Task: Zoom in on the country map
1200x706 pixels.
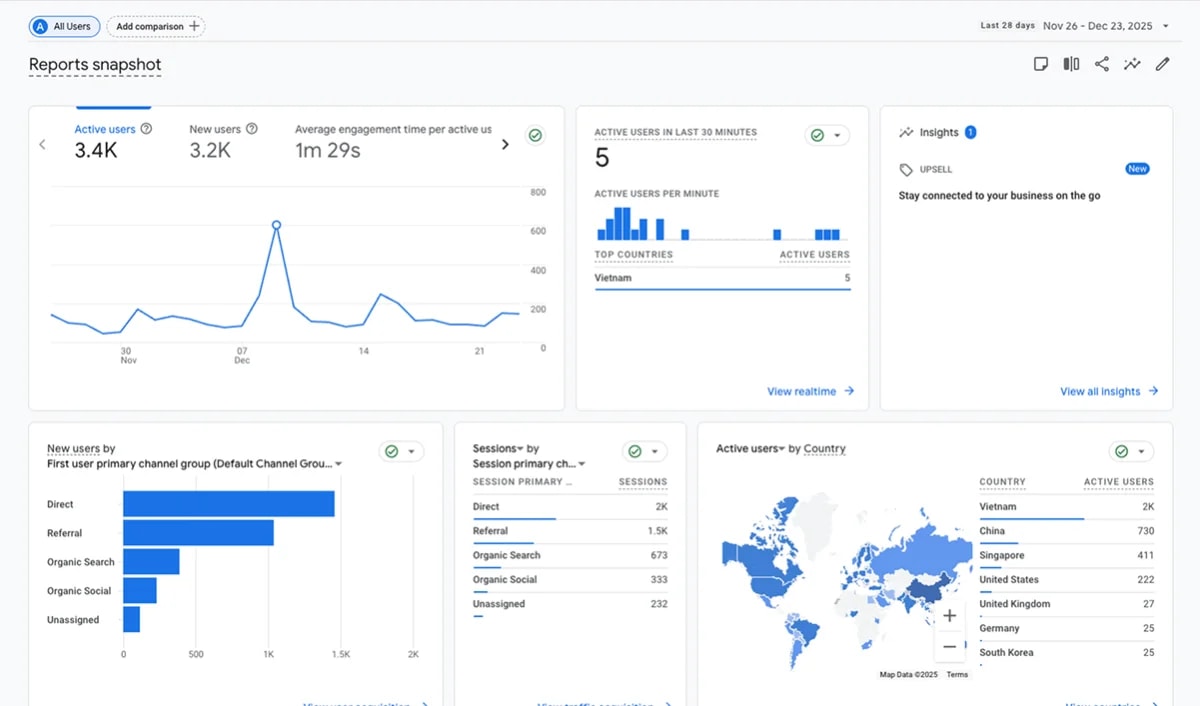Action: (950, 616)
